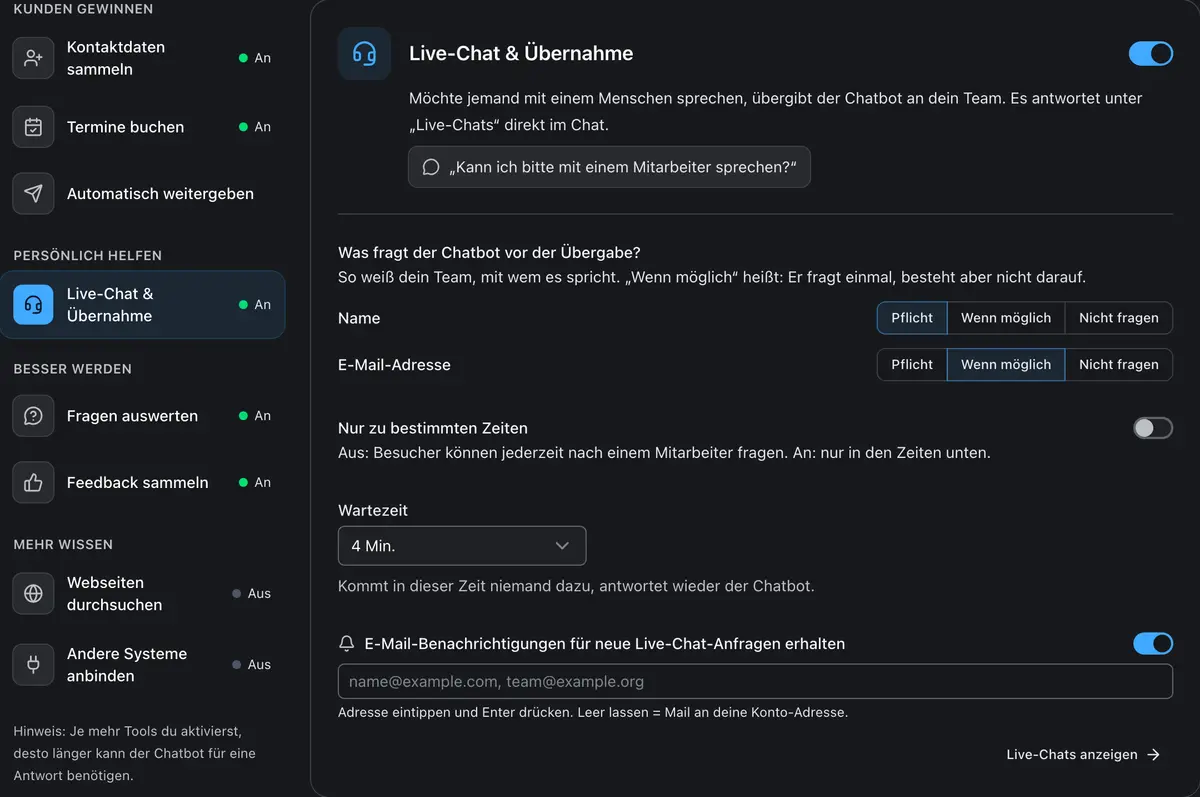The image size is (1200, 797).
Task: Click the Feedback sammeln thumbs-up icon
Action: tap(33, 483)
